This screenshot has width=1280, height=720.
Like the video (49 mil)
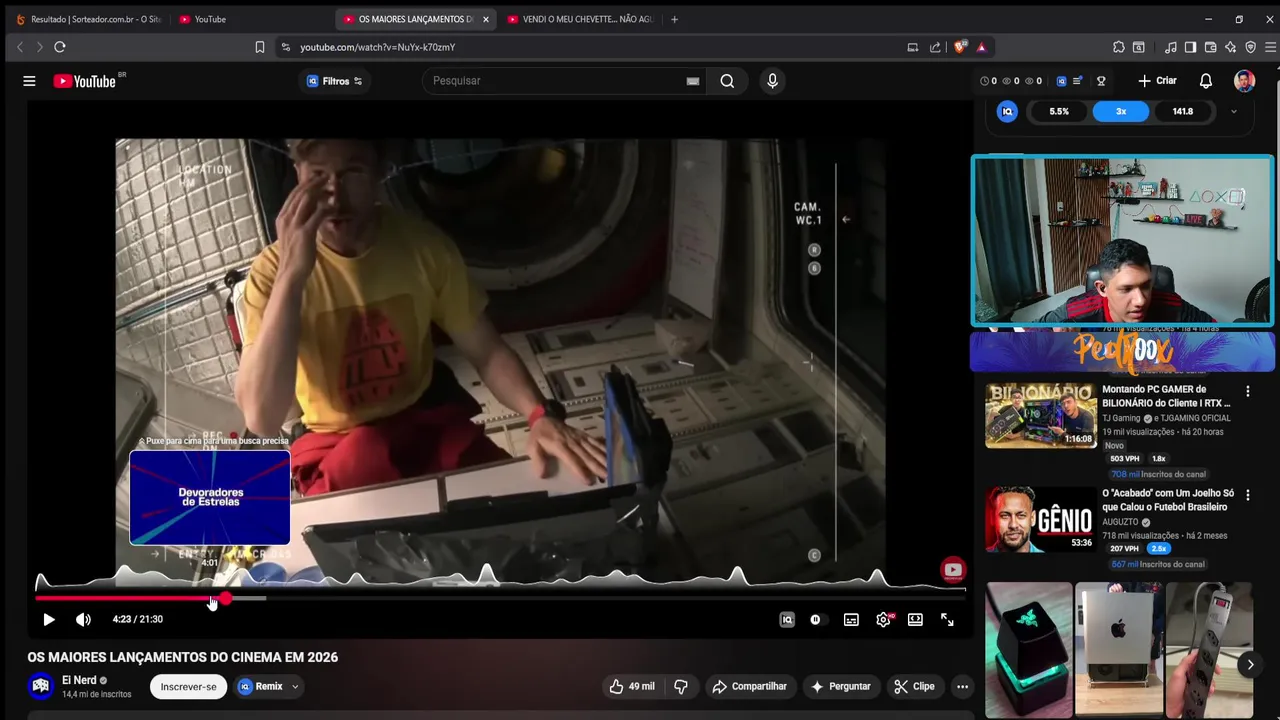[632, 687]
